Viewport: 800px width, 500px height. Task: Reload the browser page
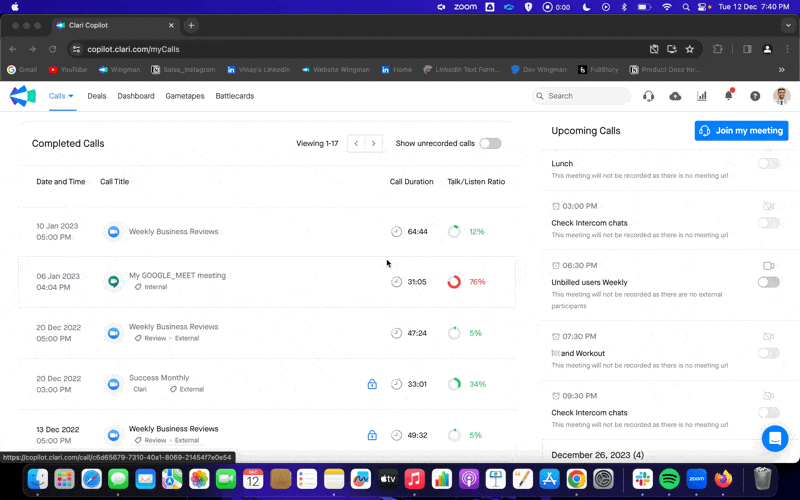pyautogui.click(x=52, y=49)
